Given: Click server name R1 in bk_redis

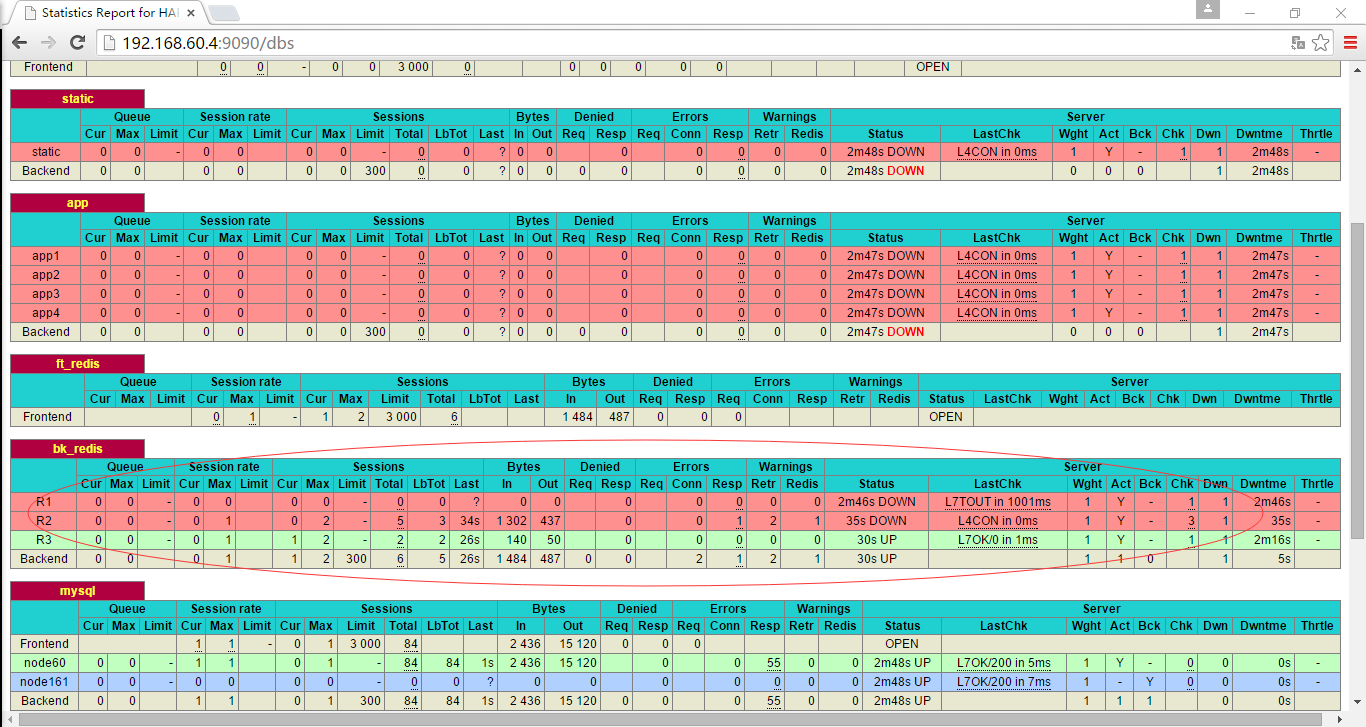Looking at the screenshot, I should (x=44, y=502).
